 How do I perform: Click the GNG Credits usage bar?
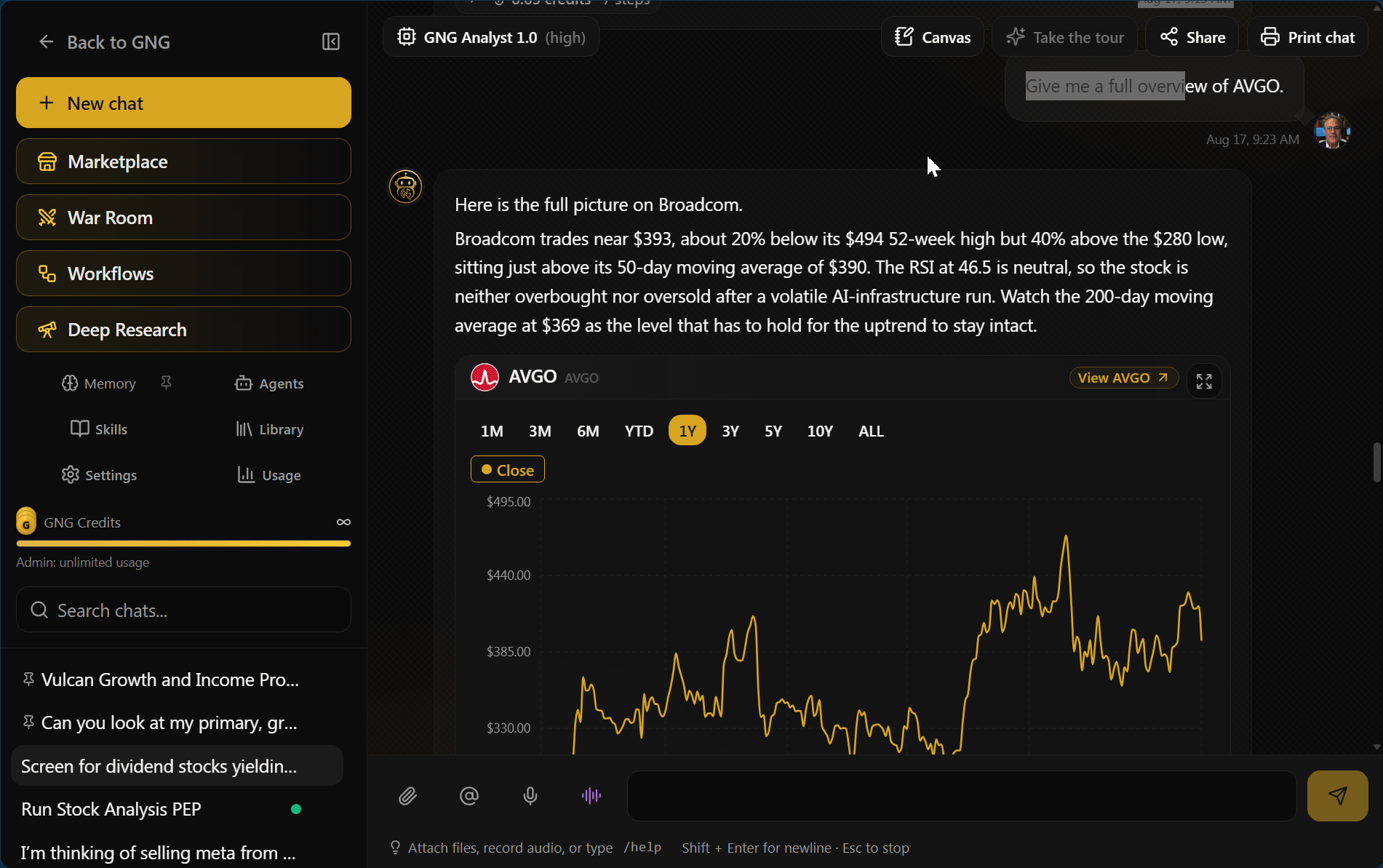click(x=183, y=544)
